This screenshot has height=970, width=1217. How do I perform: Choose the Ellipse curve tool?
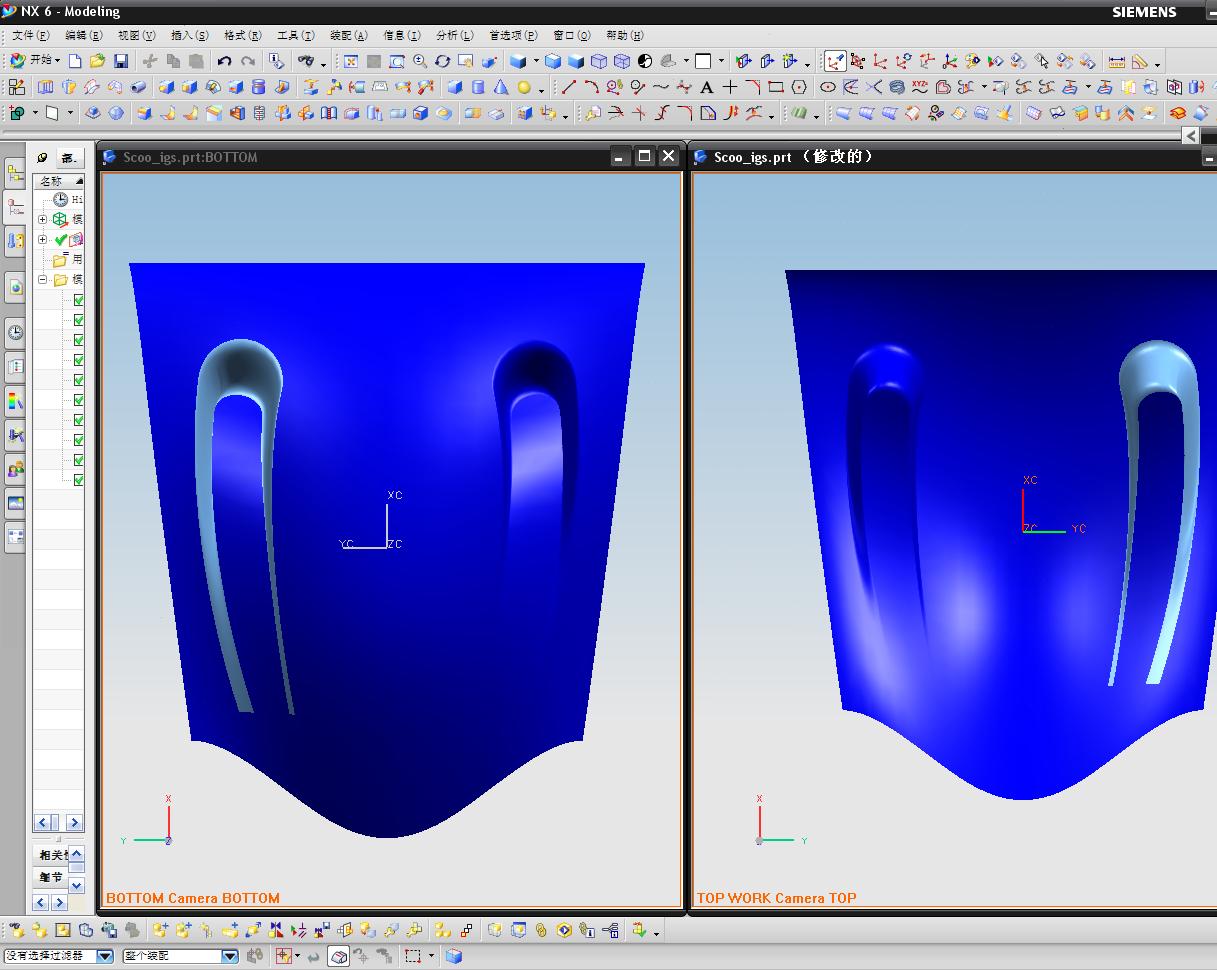828,87
